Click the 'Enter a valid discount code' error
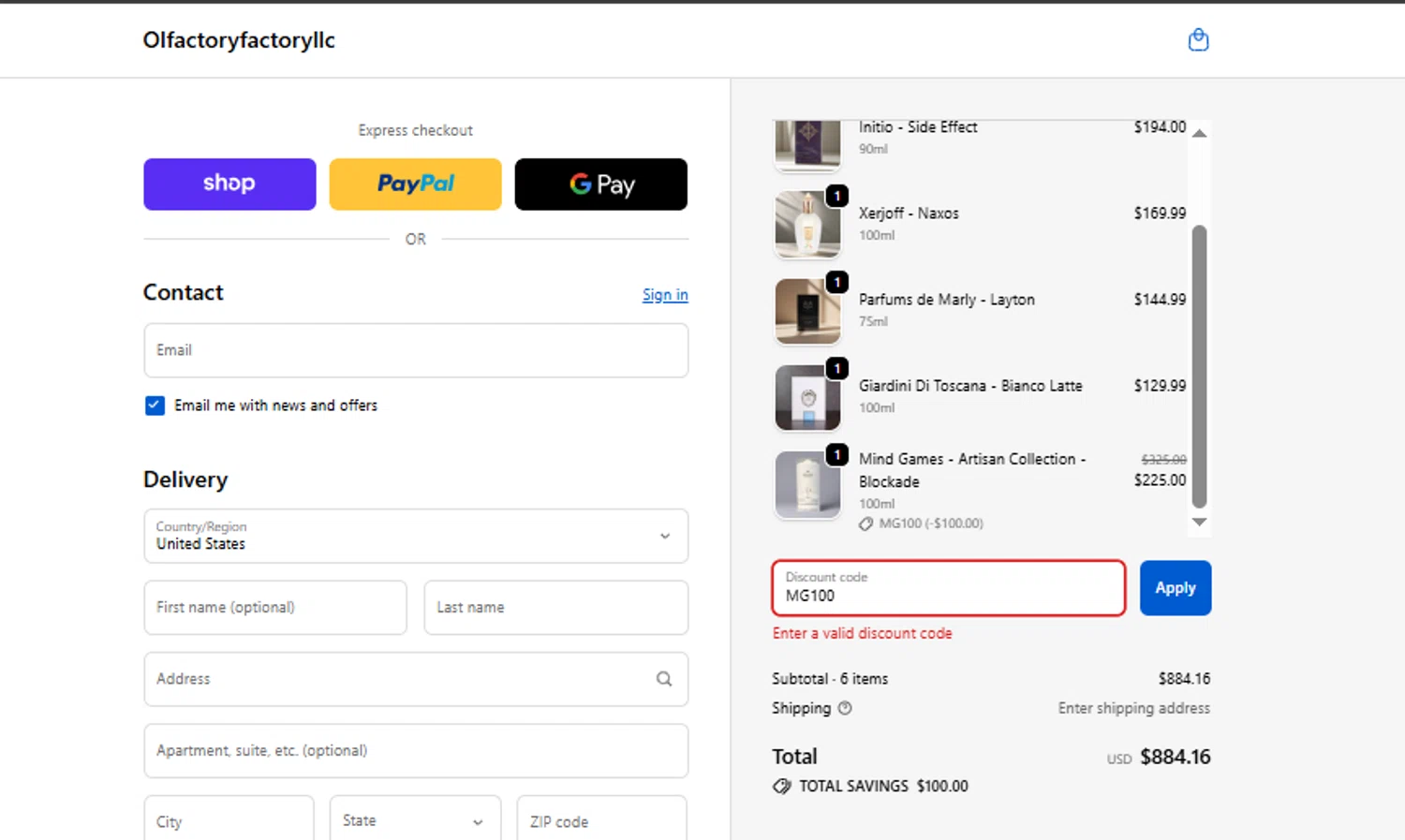The height and width of the screenshot is (840, 1405). click(x=862, y=633)
